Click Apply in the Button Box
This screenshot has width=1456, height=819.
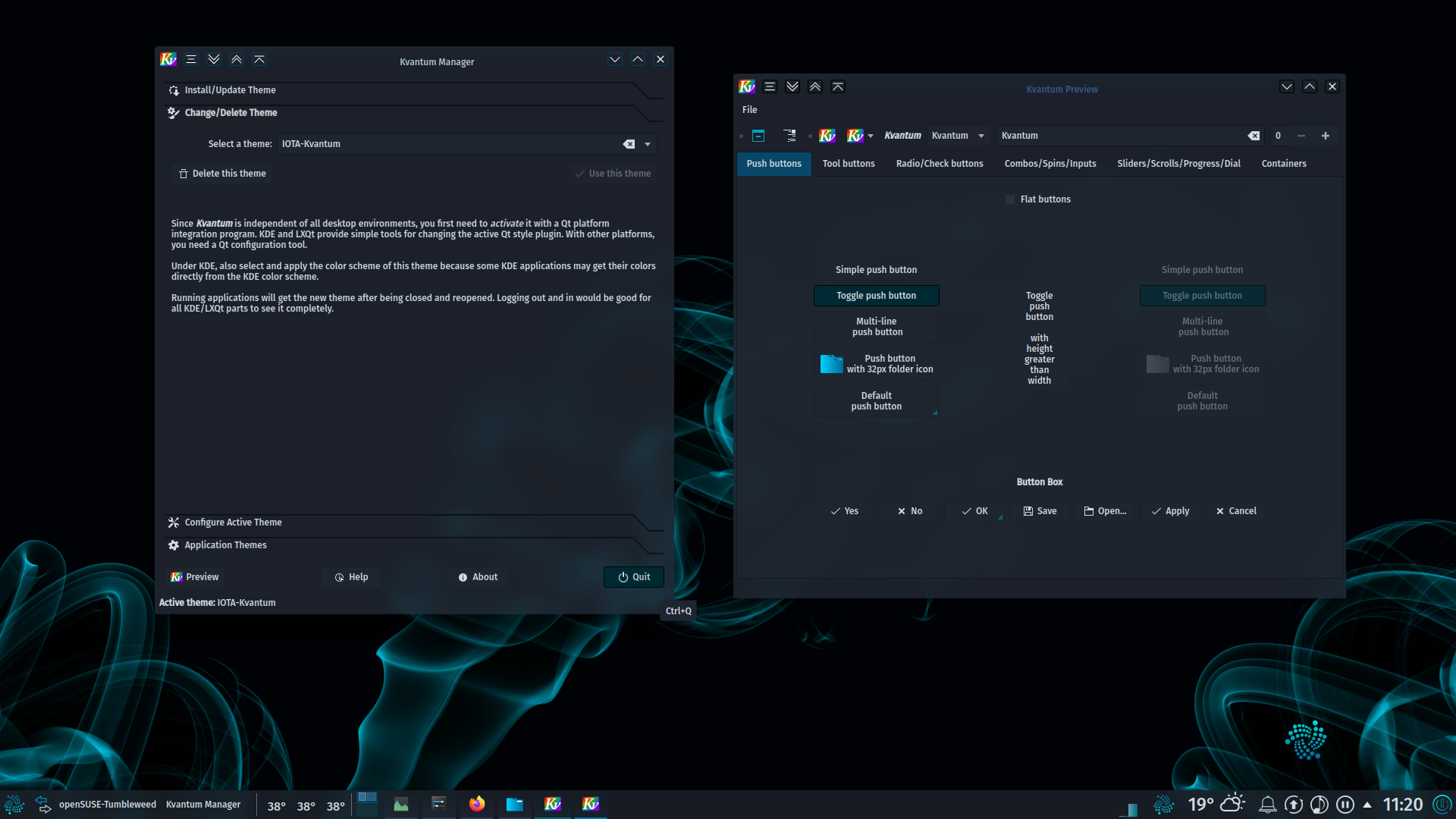tap(1170, 511)
